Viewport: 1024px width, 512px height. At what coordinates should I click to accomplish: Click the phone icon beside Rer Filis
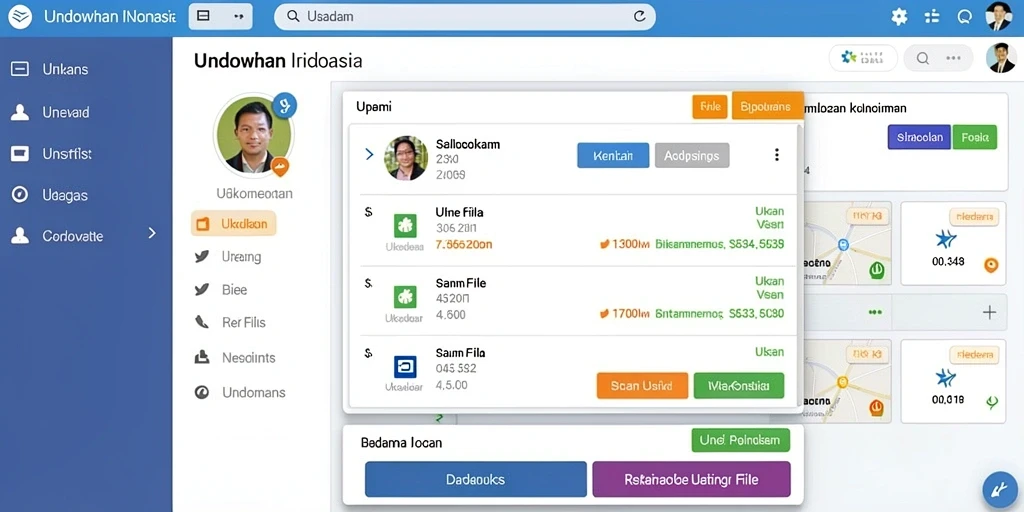tap(202, 322)
